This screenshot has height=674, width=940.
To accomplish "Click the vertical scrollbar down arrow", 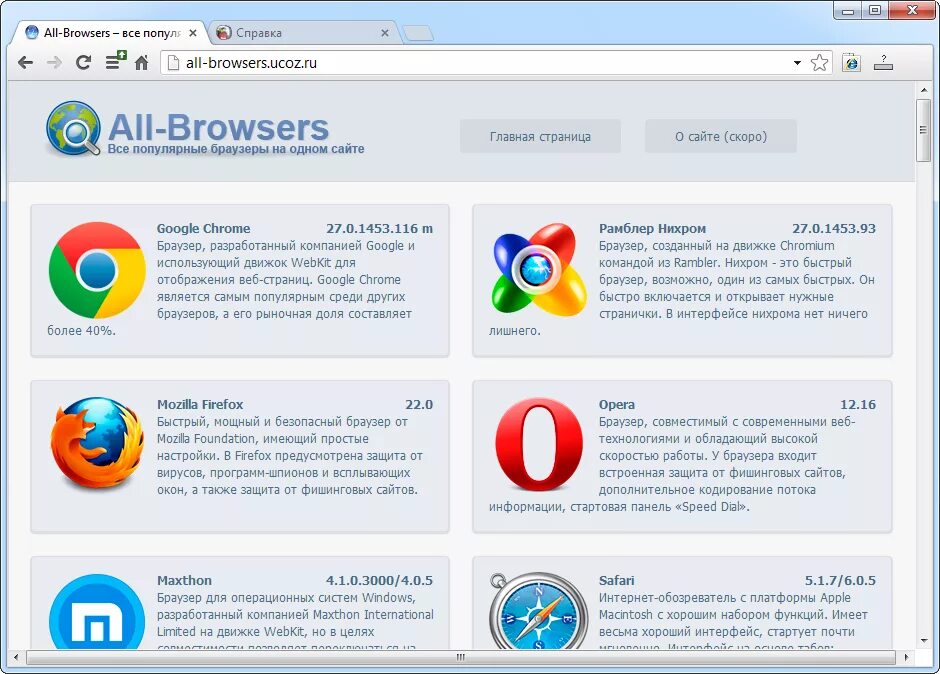I will [923, 642].
